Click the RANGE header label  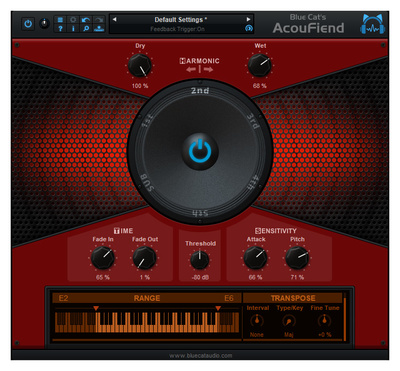(x=147, y=298)
